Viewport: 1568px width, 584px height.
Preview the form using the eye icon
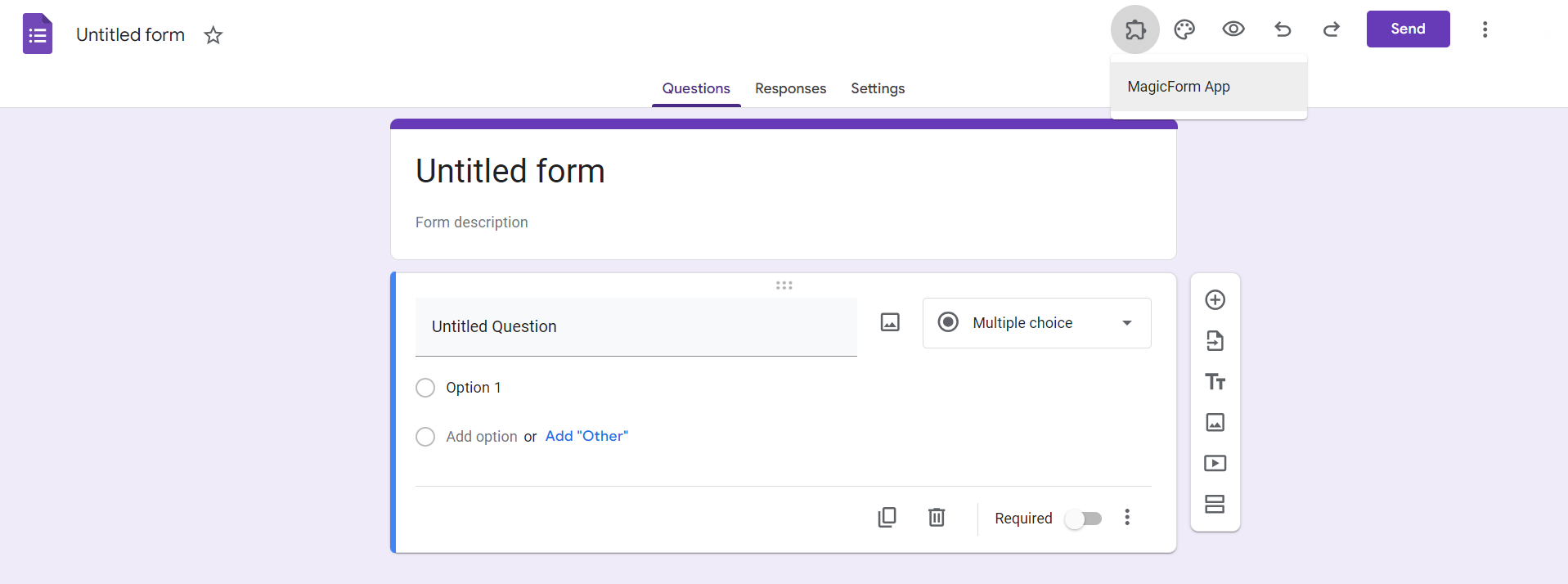pos(1233,29)
